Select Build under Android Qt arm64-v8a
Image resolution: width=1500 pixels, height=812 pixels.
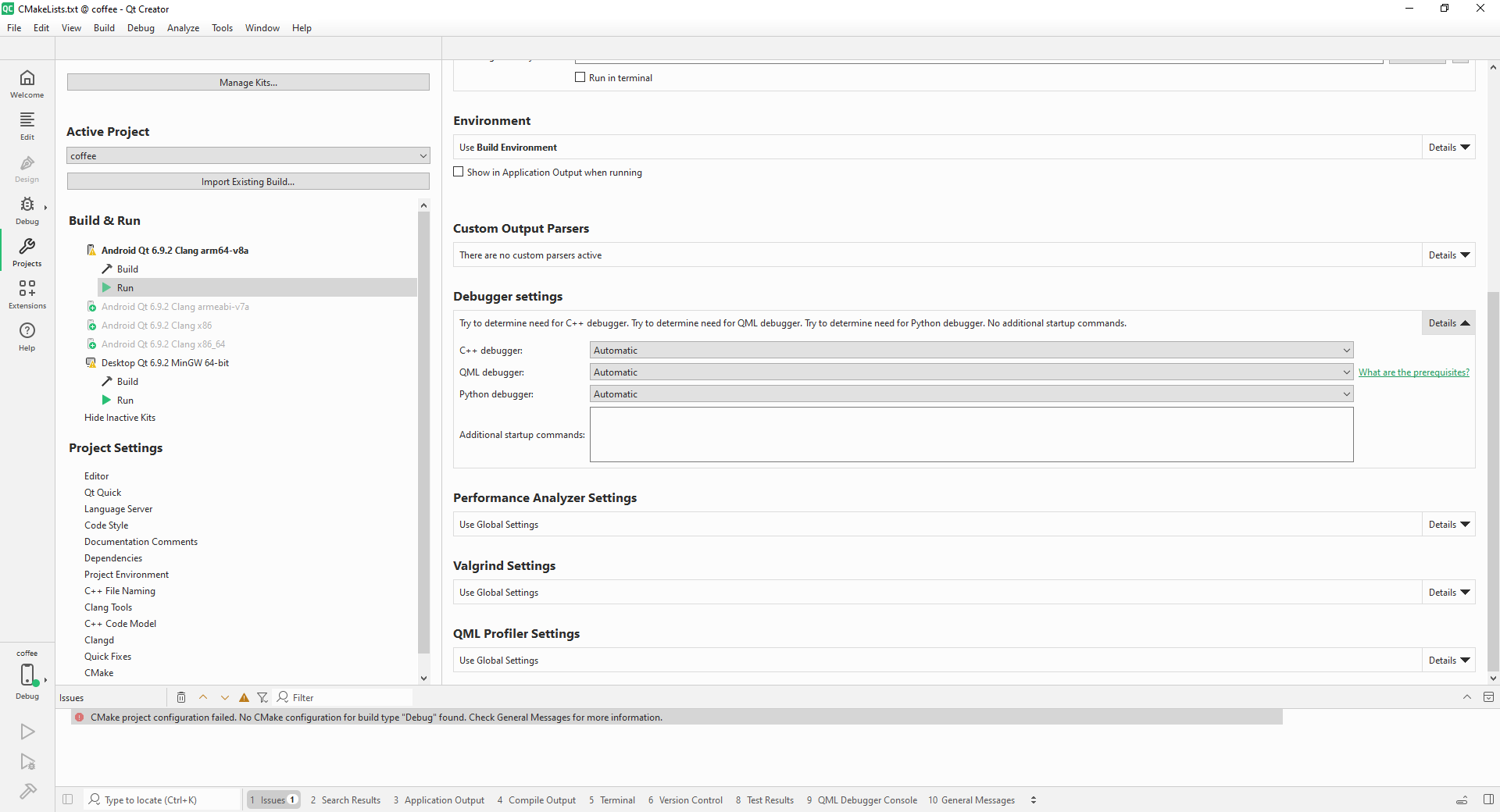(127, 269)
